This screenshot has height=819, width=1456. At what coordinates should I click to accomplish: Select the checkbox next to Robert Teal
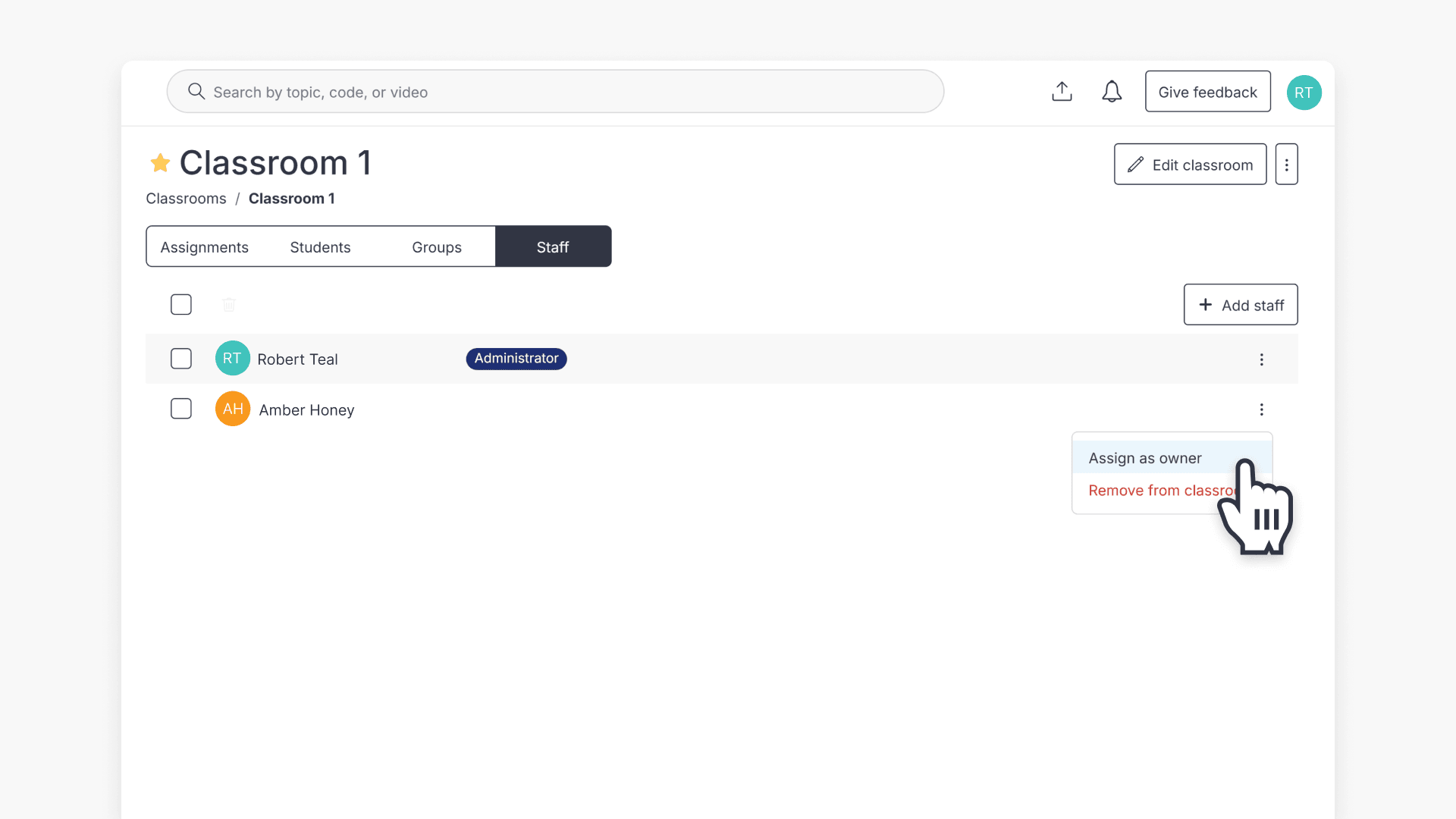(181, 358)
